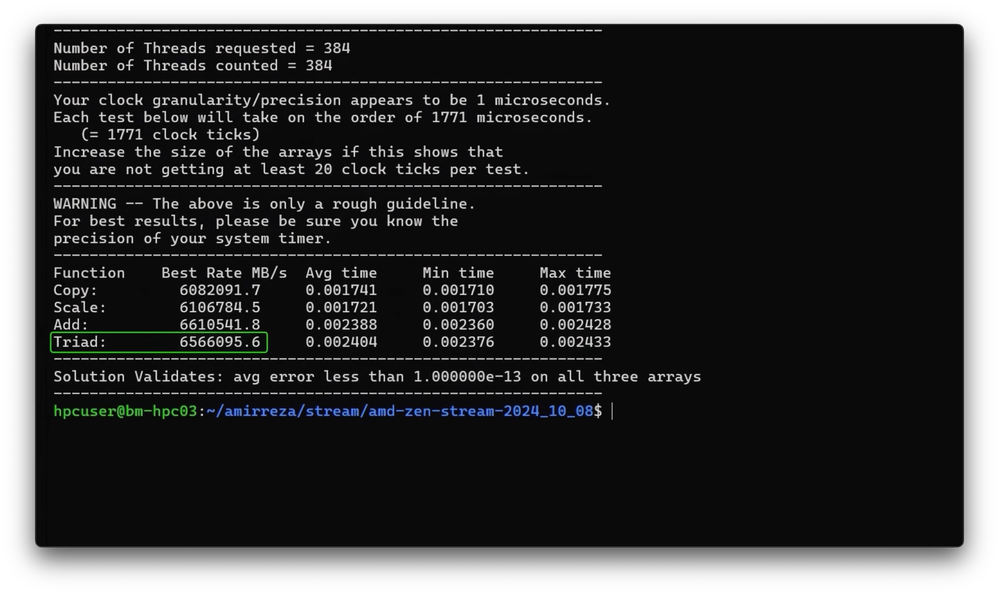Click the Scale best rate 6106784.5

(220, 307)
